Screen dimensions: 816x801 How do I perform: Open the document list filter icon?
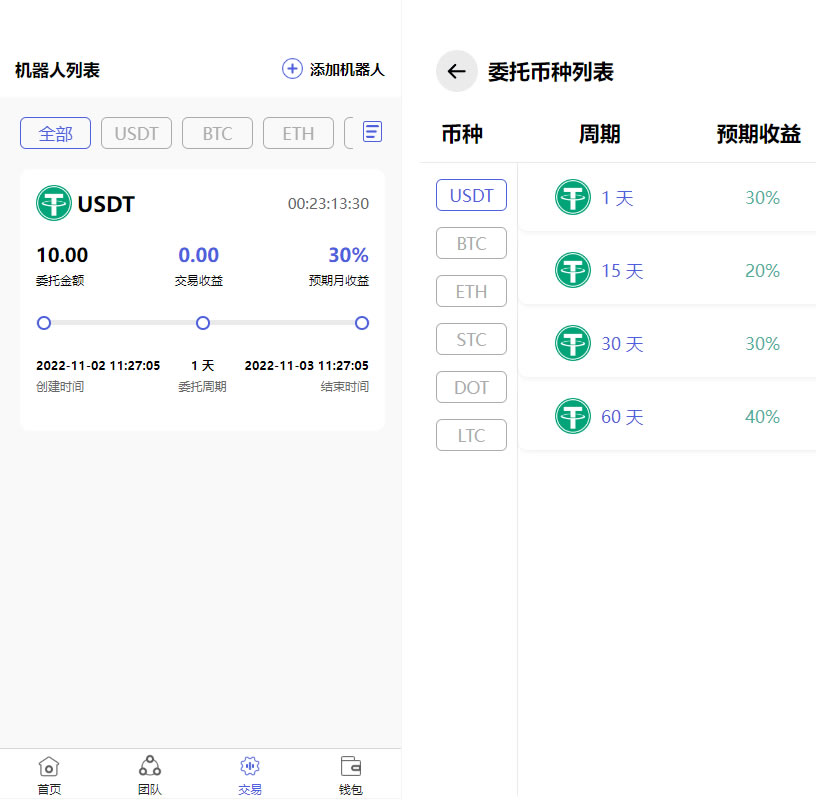click(x=372, y=132)
